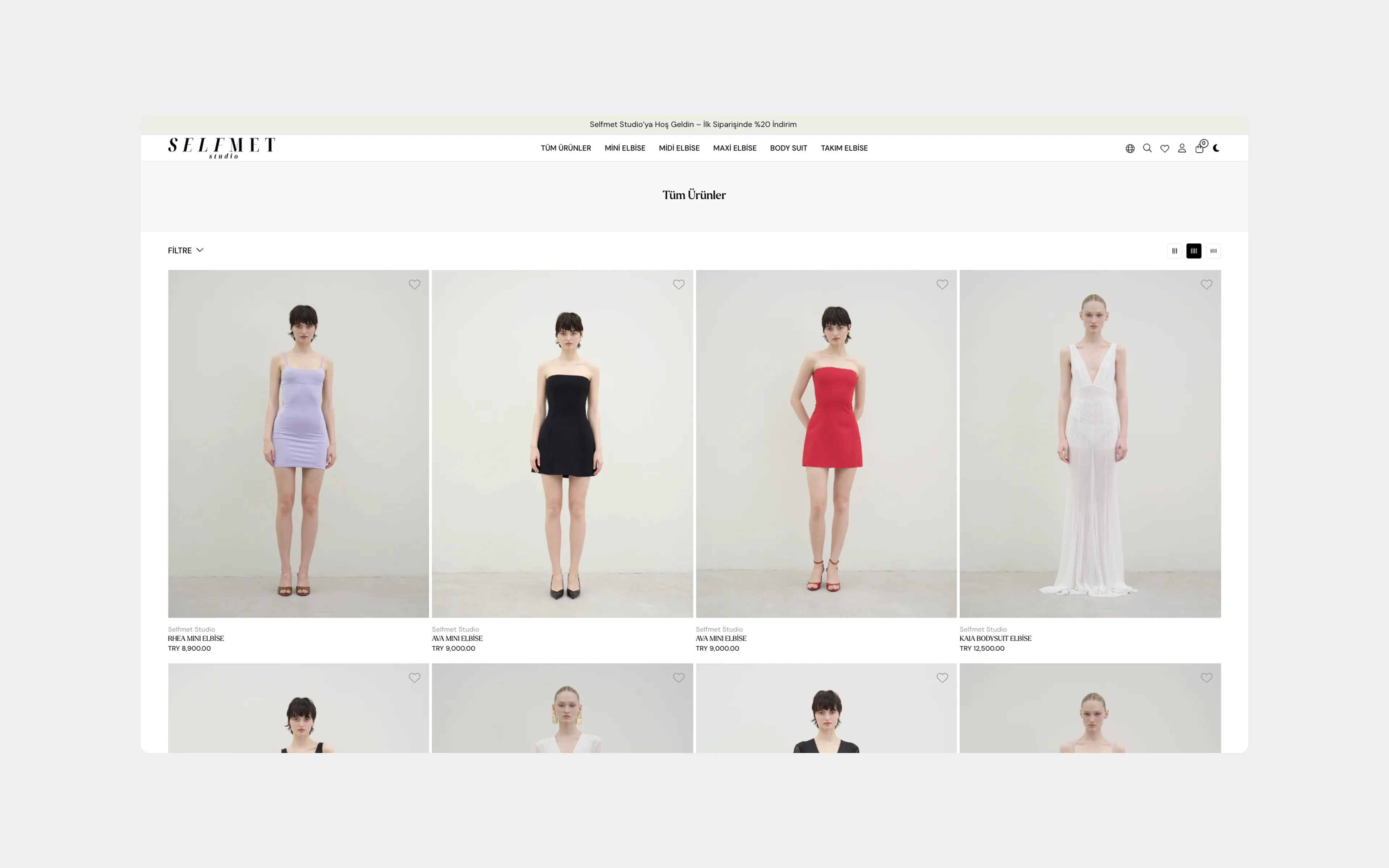View the lilac Rhea mini dress photo
The image size is (1389, 868).
298,444
